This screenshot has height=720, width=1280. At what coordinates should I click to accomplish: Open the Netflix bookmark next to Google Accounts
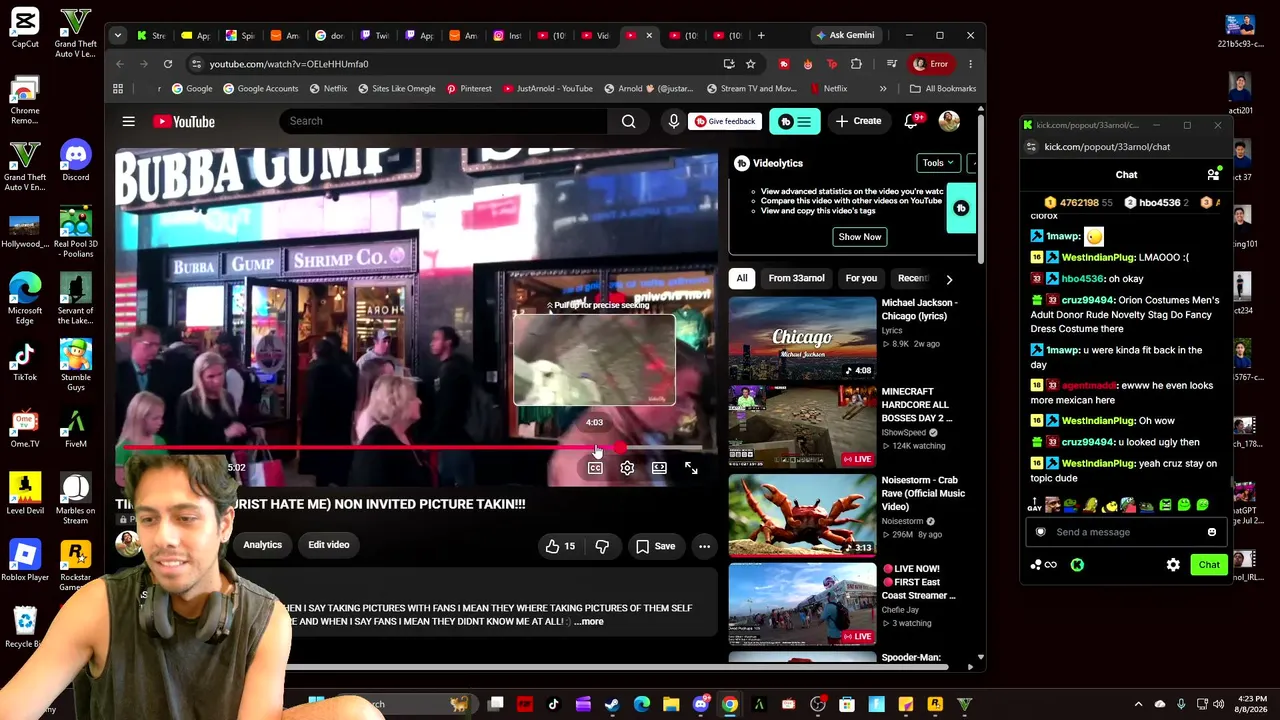(328, 88)
